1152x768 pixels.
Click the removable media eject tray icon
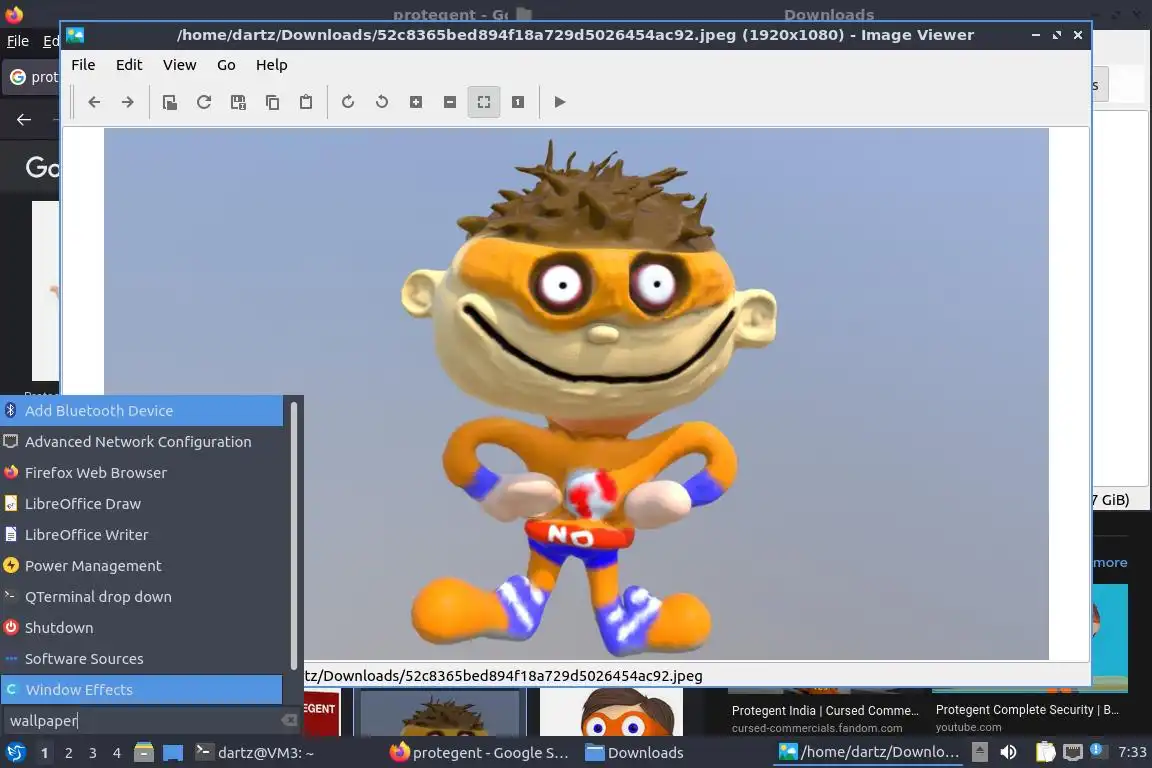980,752
